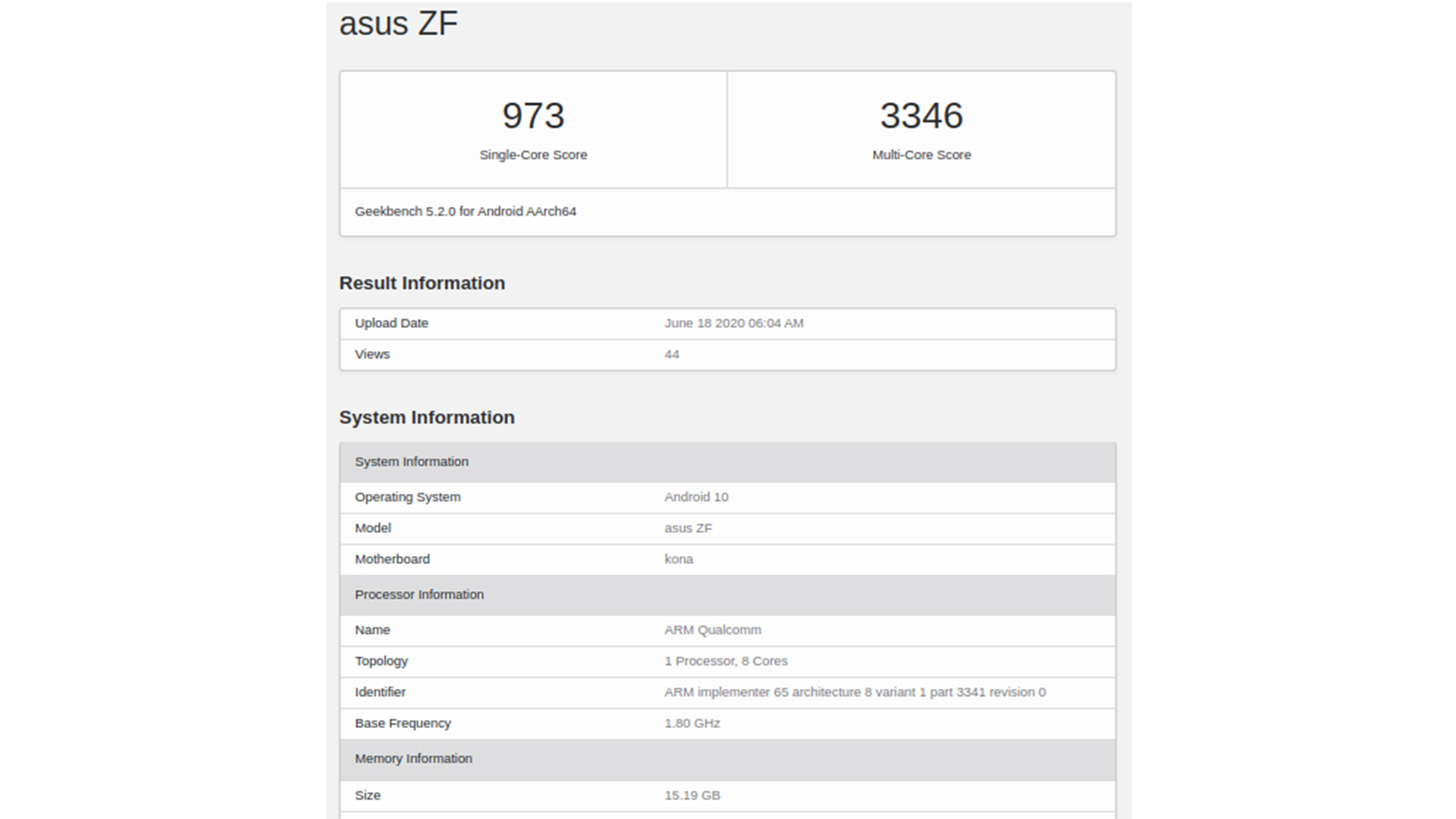Click the 'Multi-Core Score' label
Screen dimensions: 1456x819
pyautogui.click(x=921, y=155)
